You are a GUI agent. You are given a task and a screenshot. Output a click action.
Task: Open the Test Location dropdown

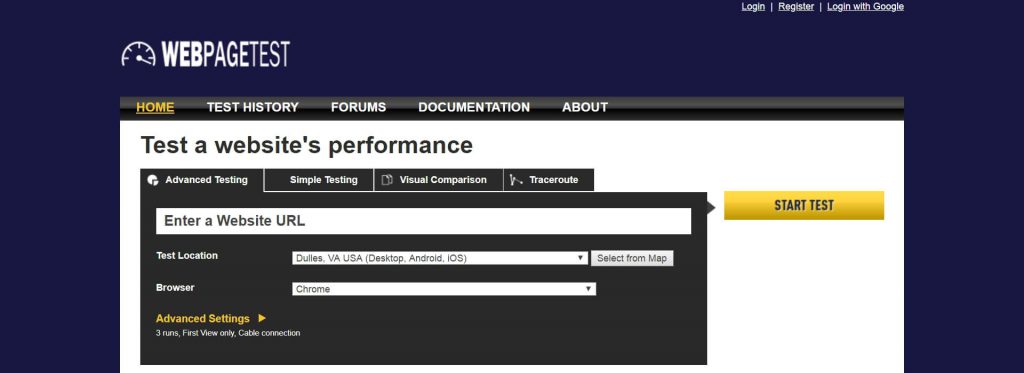tap(440, 258)
